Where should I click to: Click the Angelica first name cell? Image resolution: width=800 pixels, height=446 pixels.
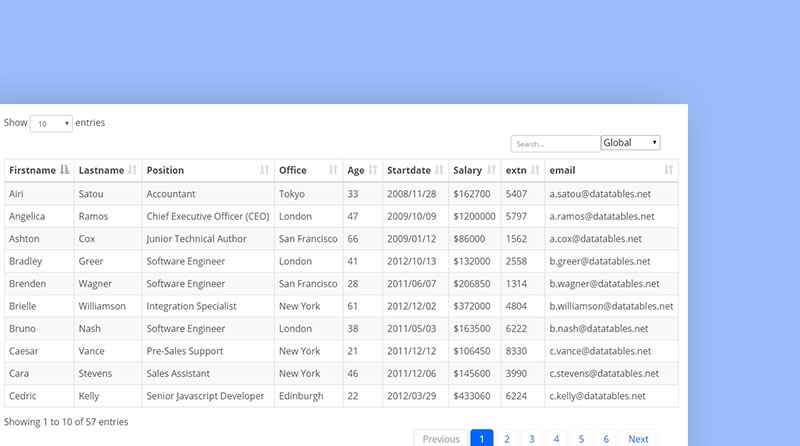(39, 216)
